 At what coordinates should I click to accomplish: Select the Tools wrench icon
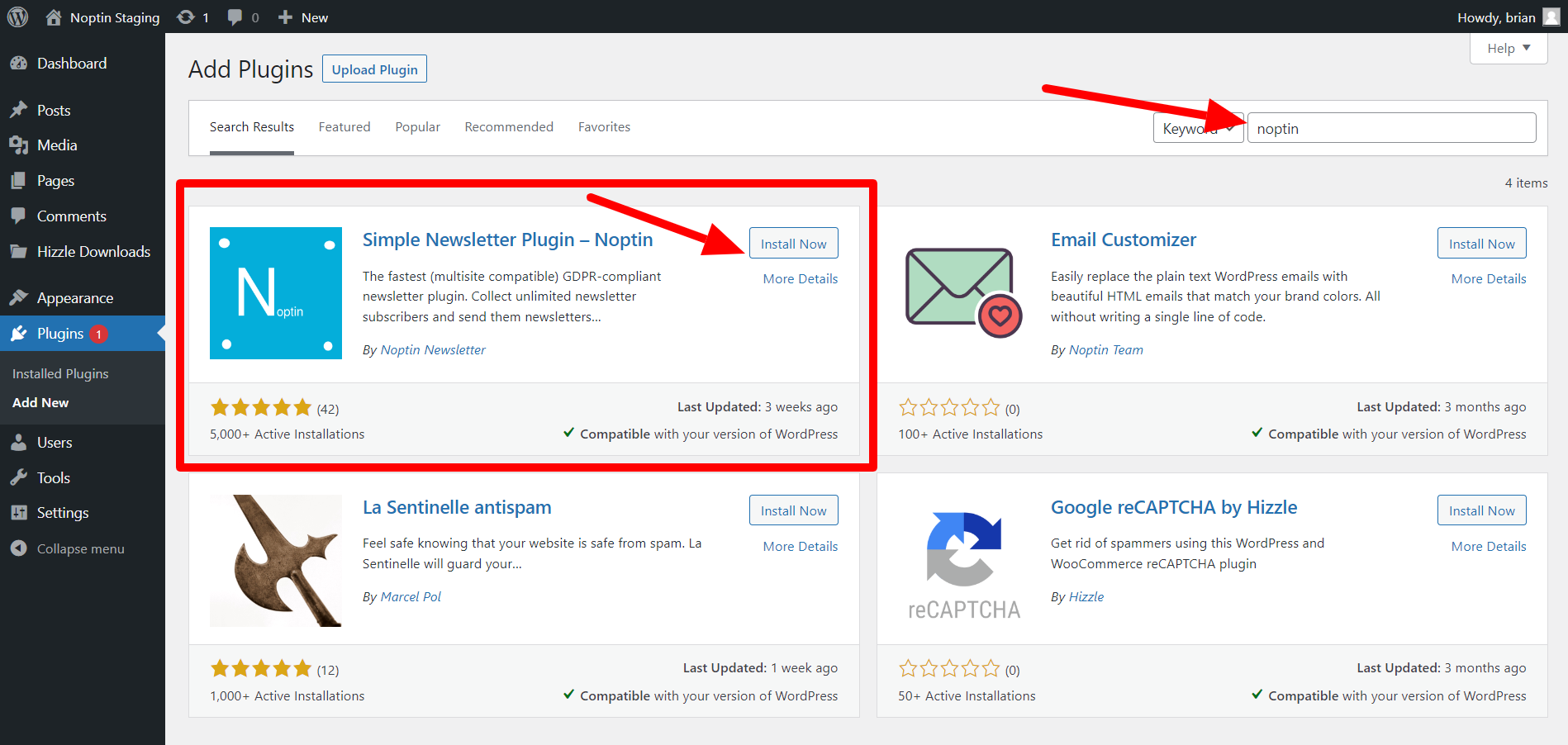19,477
